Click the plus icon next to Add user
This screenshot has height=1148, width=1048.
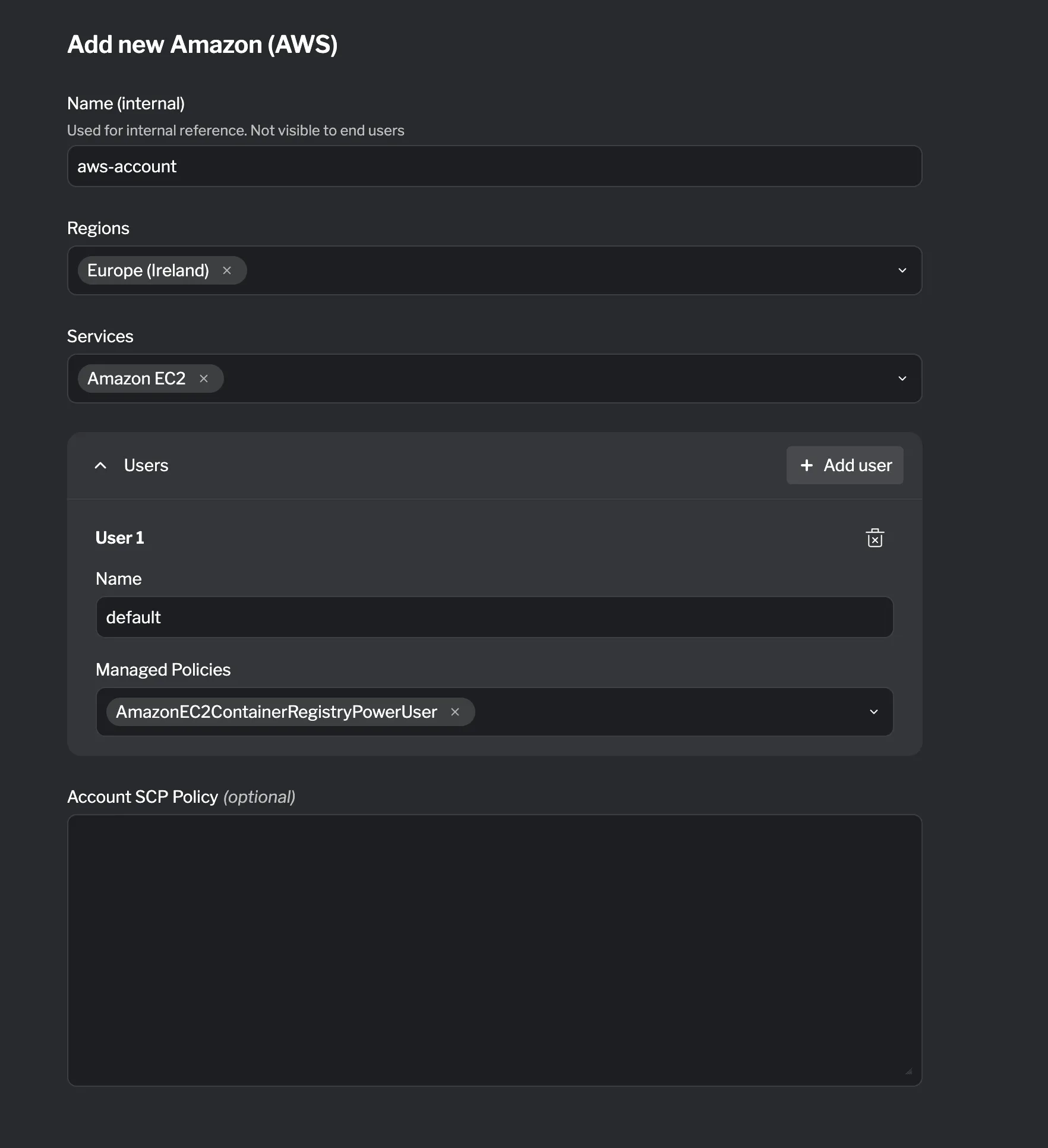[x=807, y=465]
